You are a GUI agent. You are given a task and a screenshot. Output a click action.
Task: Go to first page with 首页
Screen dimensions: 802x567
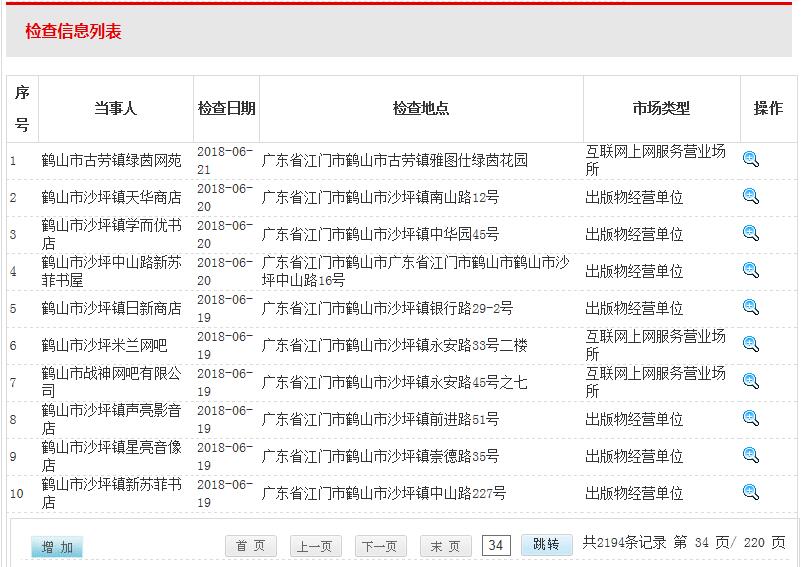pos(251,546)
